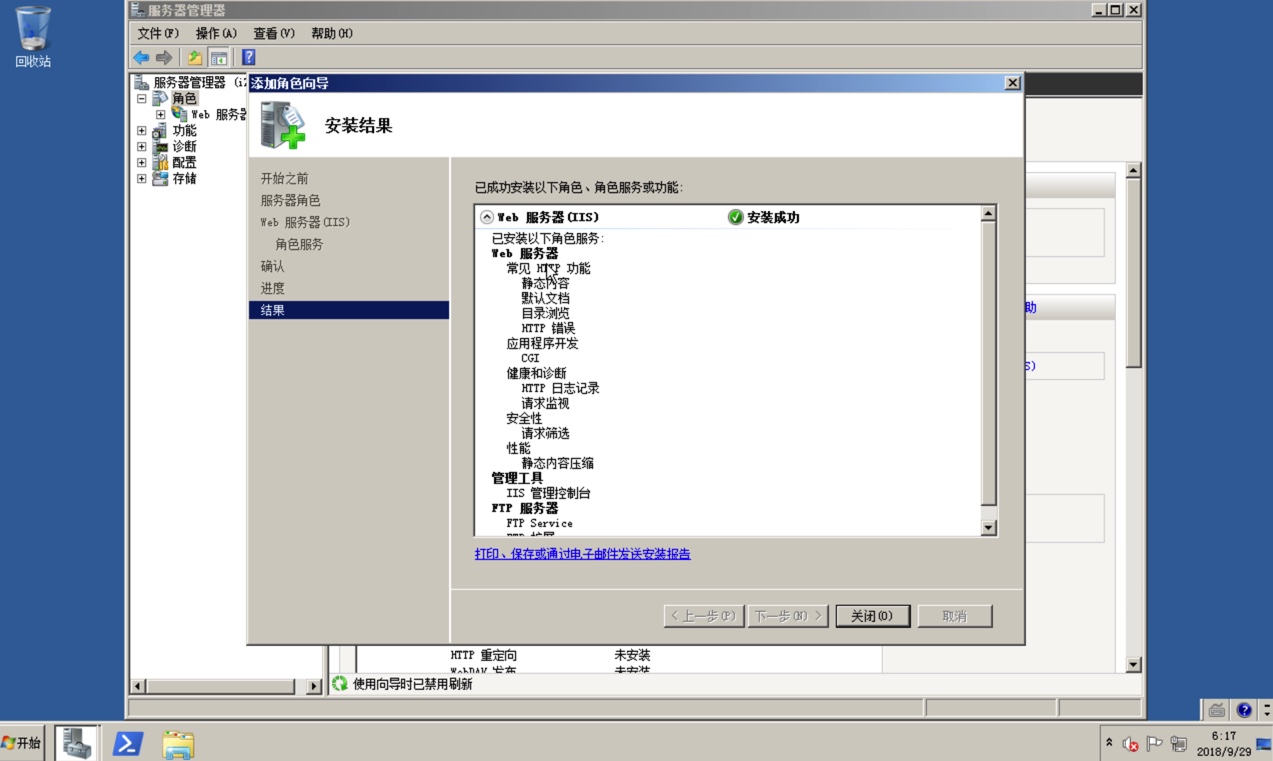Click the CGI entry in results
Screen dimensions: 1273x761
(530, 358)
